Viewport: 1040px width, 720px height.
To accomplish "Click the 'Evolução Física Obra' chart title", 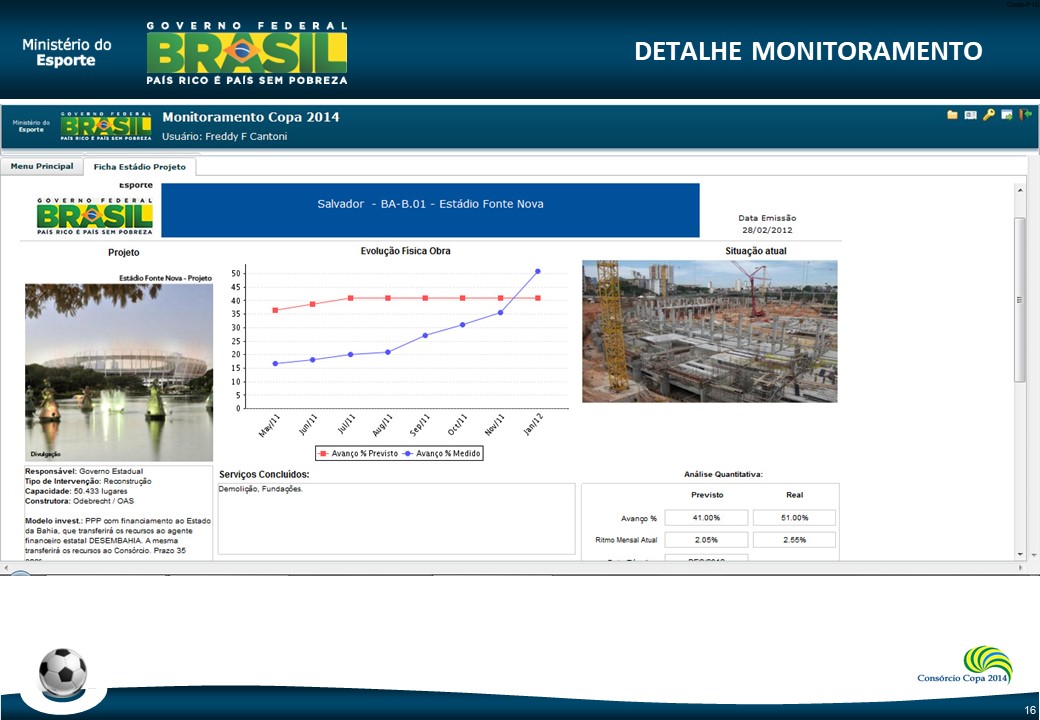I will pos(405,251).
